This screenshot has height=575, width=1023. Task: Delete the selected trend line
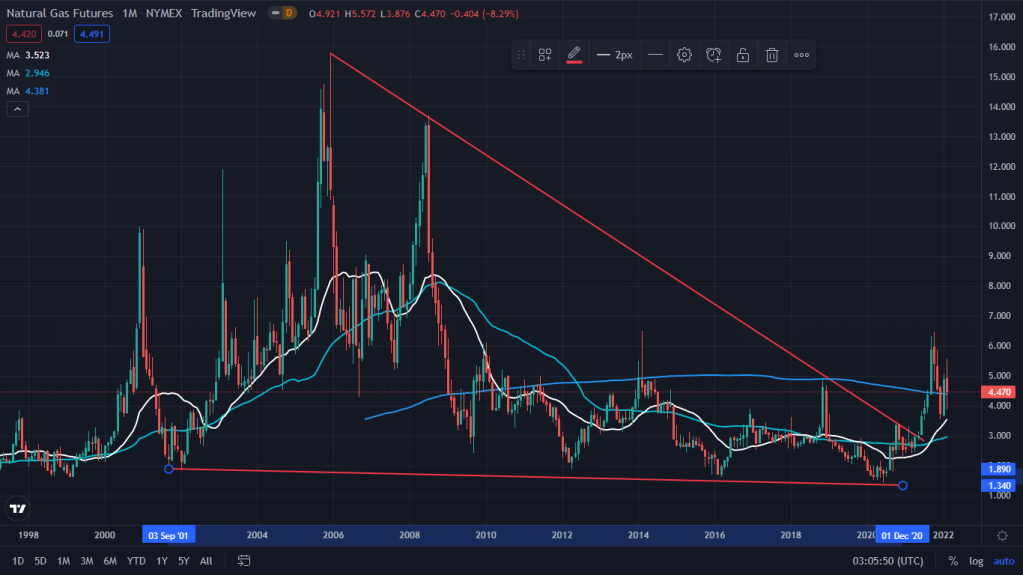pos(772,55)
